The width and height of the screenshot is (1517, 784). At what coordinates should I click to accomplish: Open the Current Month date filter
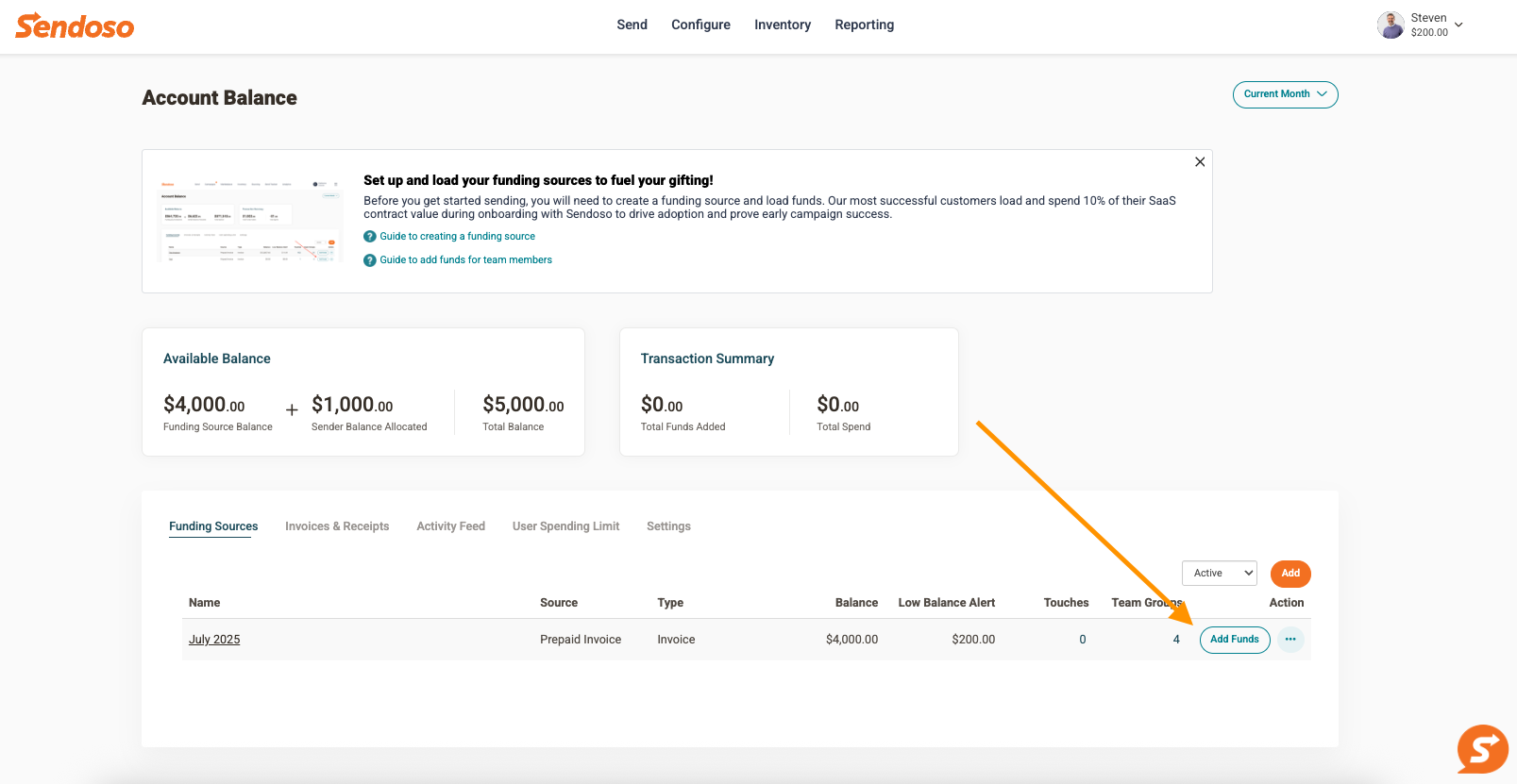point(1285,94)
